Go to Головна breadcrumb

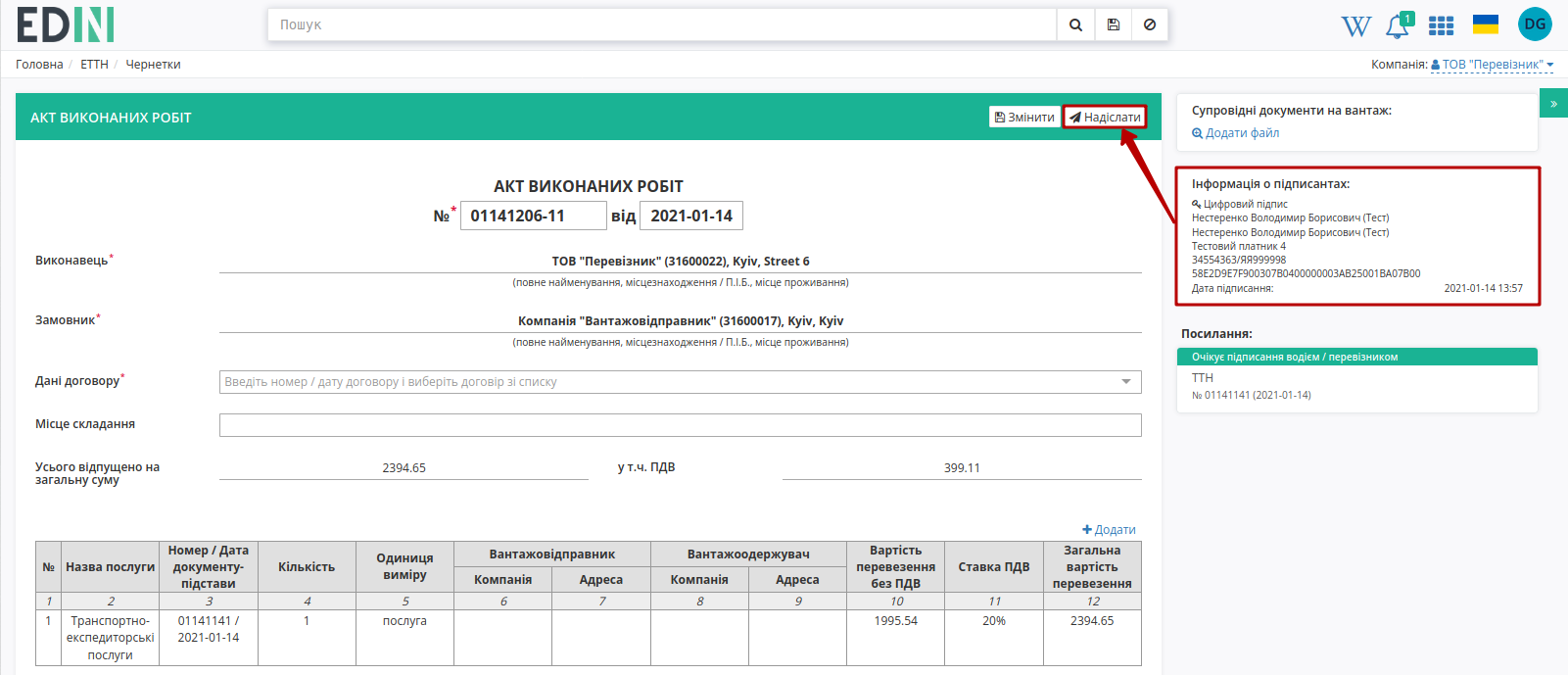click(39, 65)
